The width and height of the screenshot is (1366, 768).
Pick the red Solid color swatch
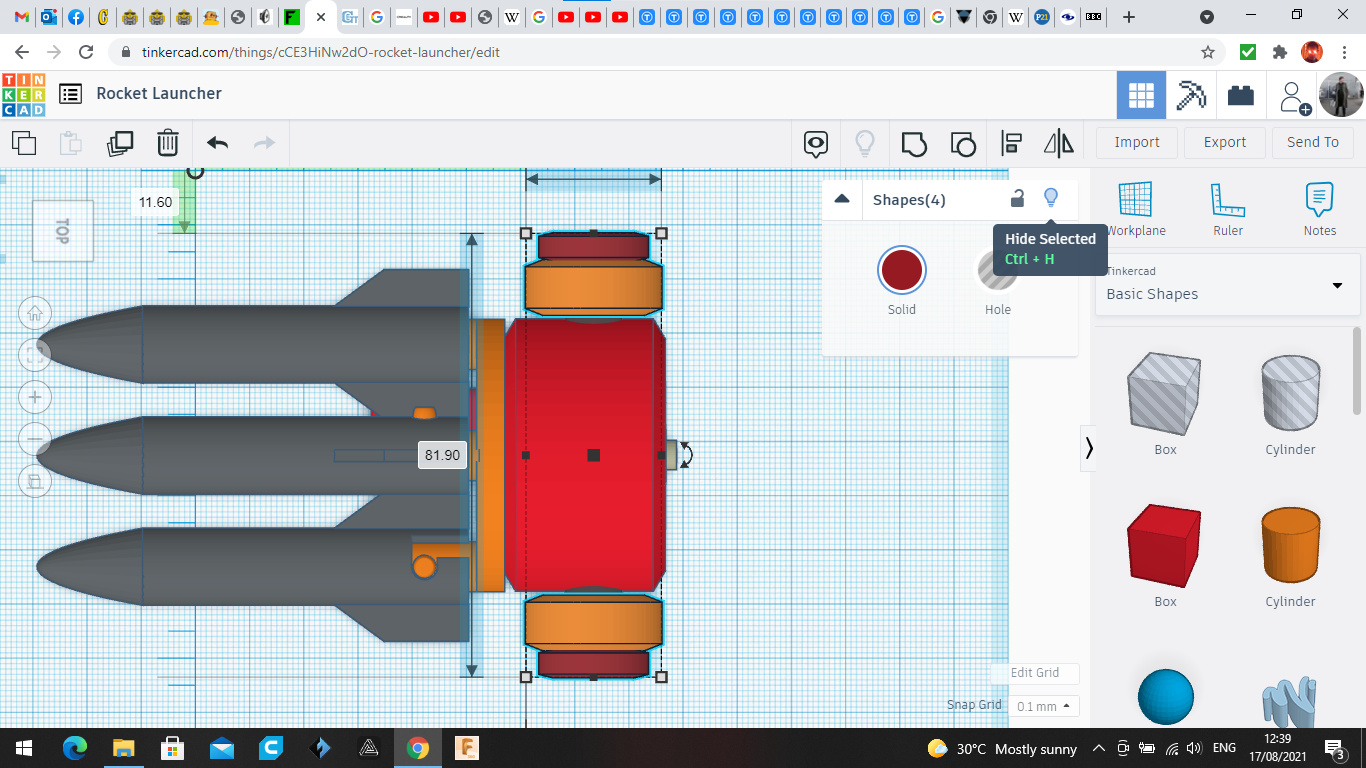pyautogui.click(x=902, y=271)
